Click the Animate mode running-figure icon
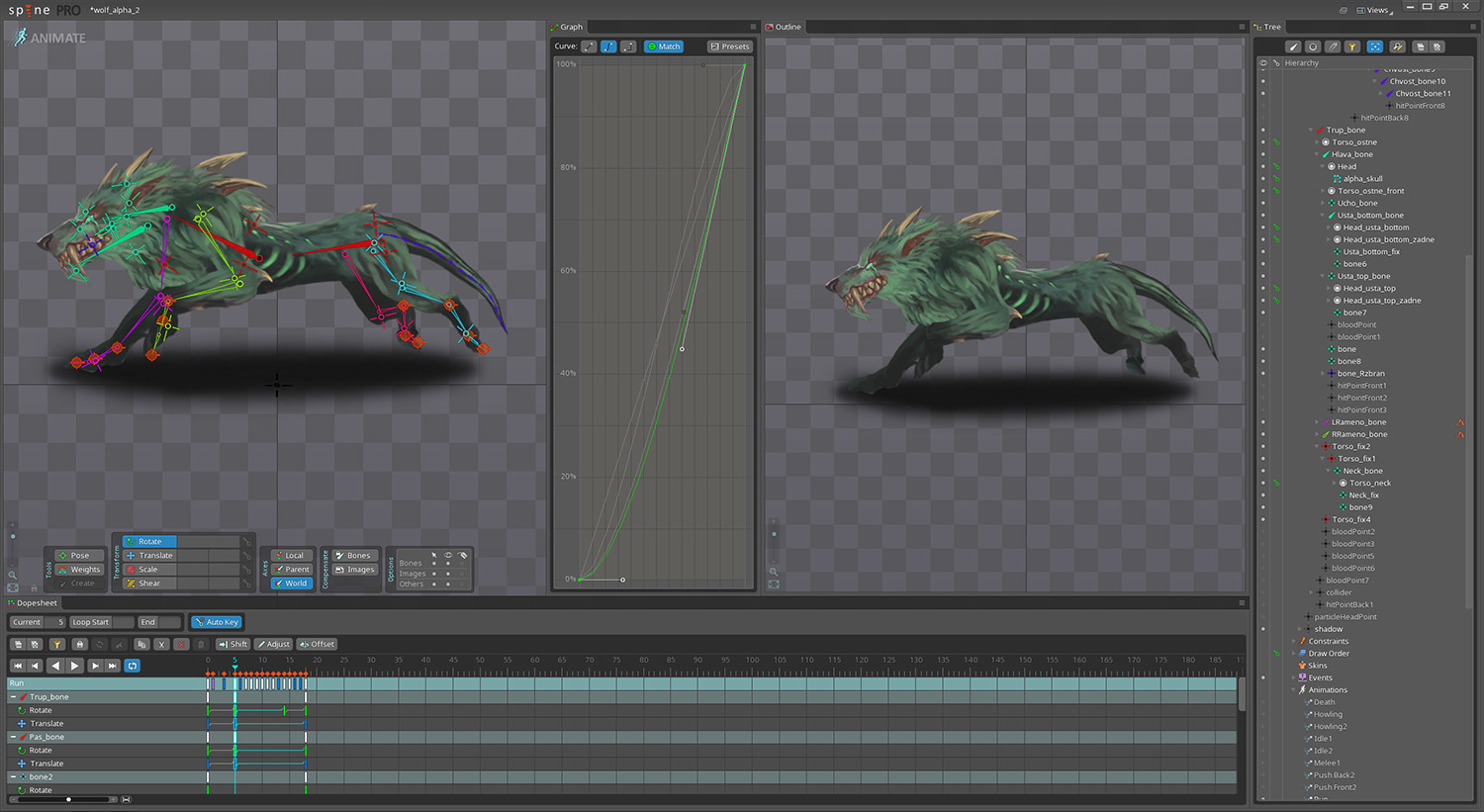Screen dimensions: 1484x812 pos(20,38)
